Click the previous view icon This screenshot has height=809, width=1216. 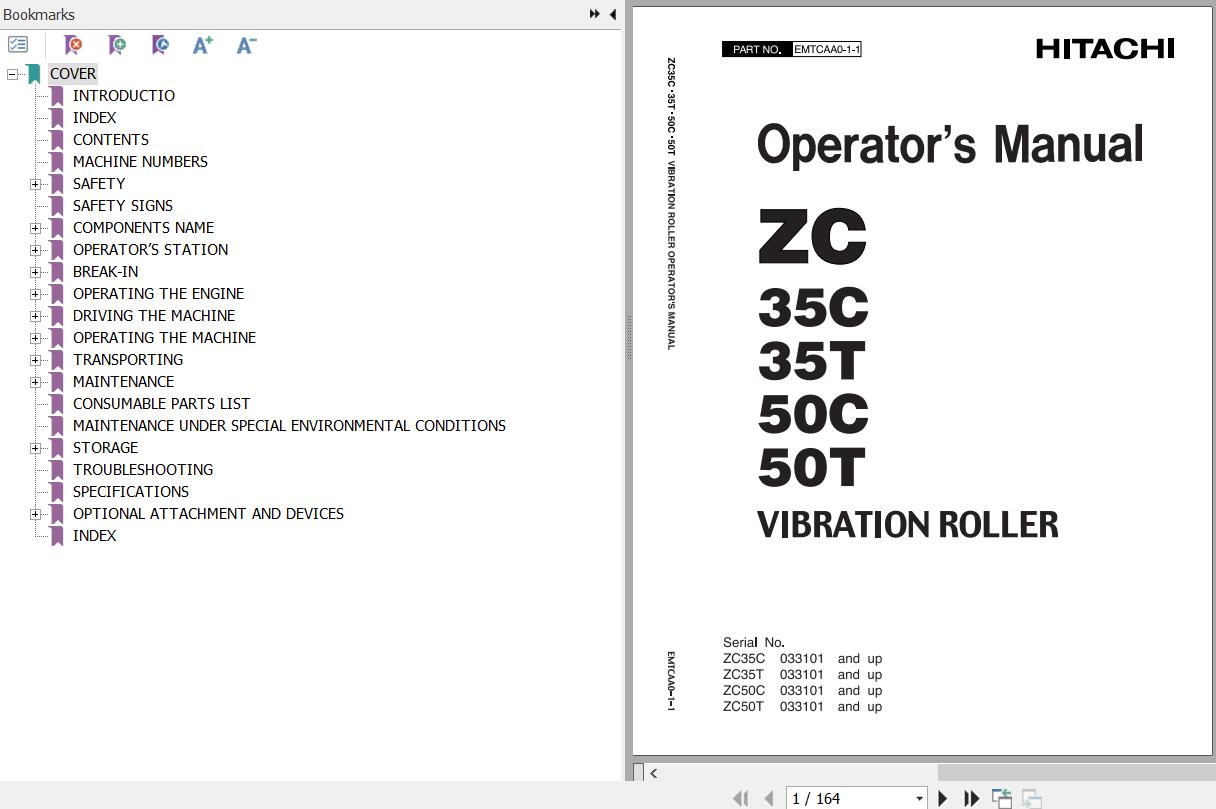pyautogui.click(x=1001, y=798)
